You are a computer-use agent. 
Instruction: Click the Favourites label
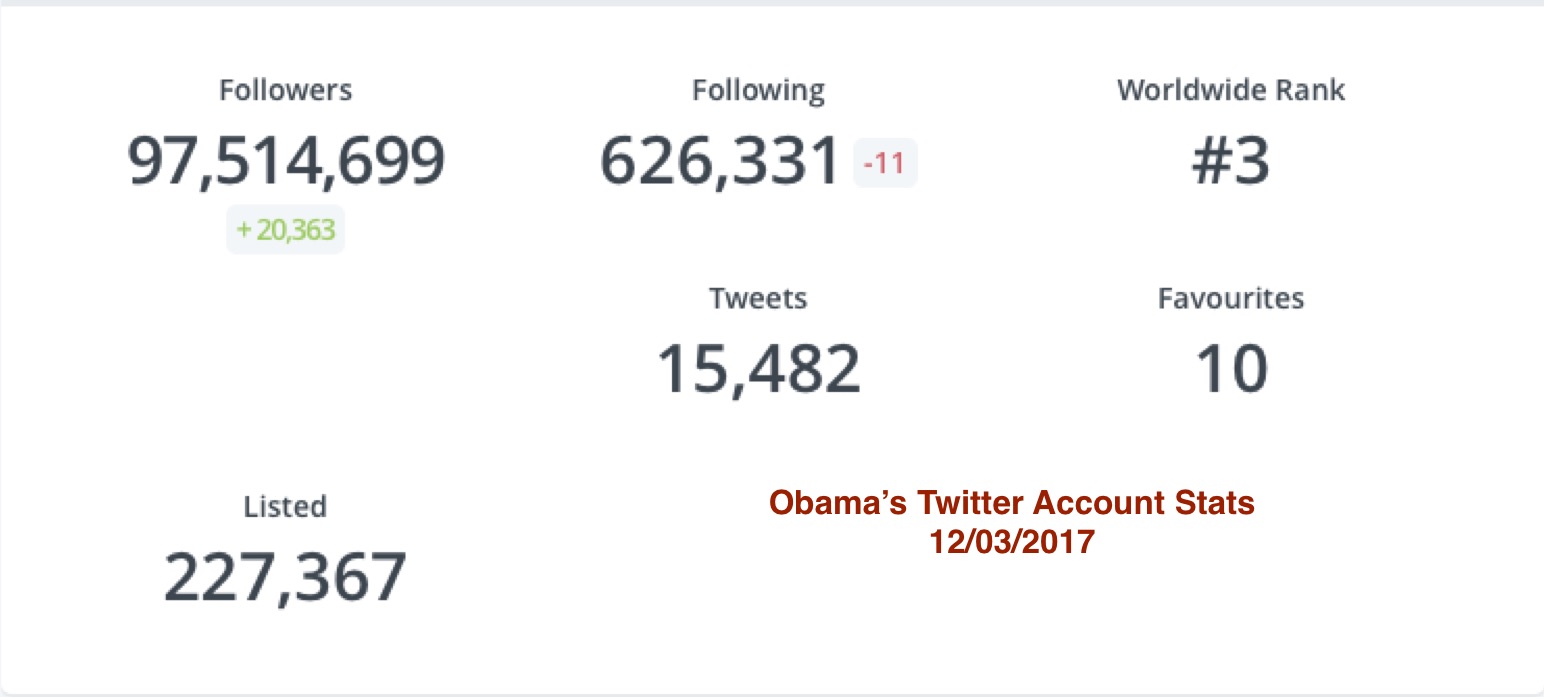point(1230,298)
